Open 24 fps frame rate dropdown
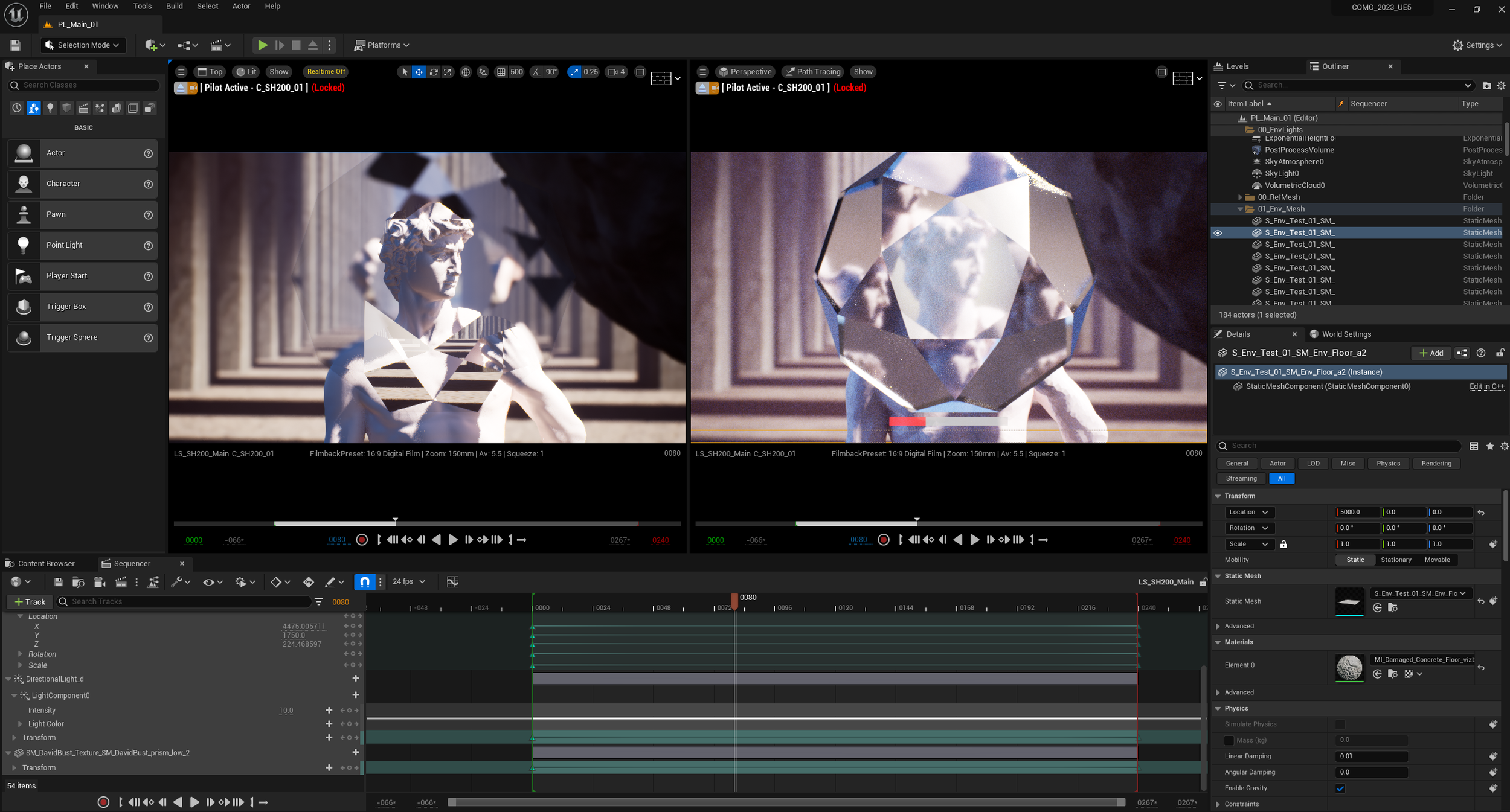 coord(409,582)
